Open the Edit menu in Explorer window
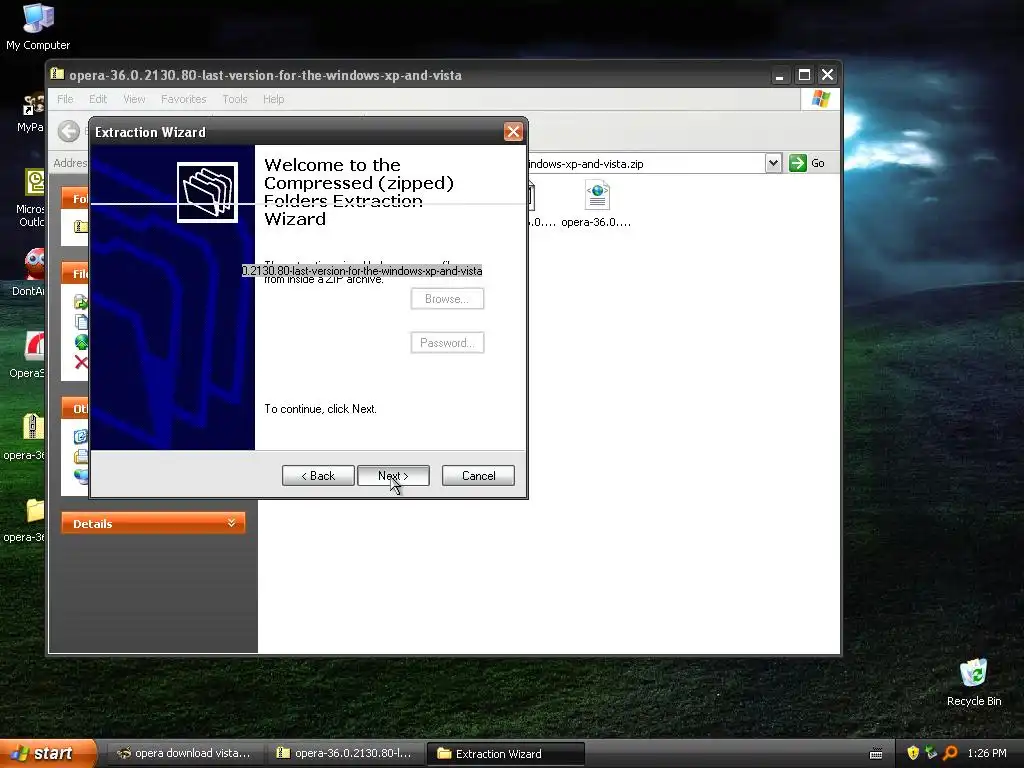This screenshot has height=768, width=1024. click(98, 99)
